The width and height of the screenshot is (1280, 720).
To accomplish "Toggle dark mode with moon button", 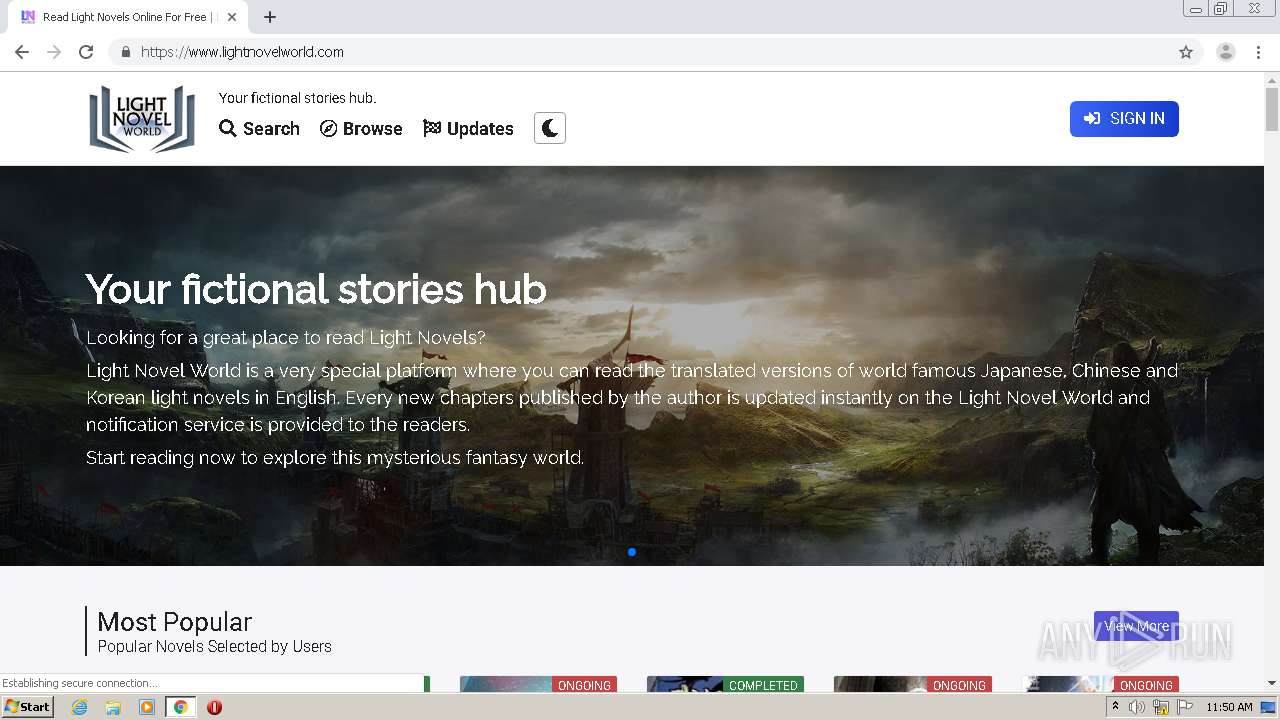I will coord(550,128).
